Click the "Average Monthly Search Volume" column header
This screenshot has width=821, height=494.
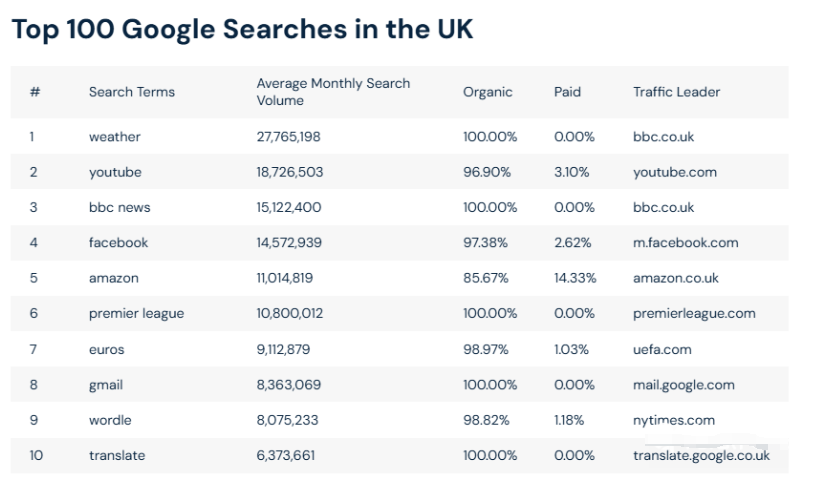tap(333, 92)
